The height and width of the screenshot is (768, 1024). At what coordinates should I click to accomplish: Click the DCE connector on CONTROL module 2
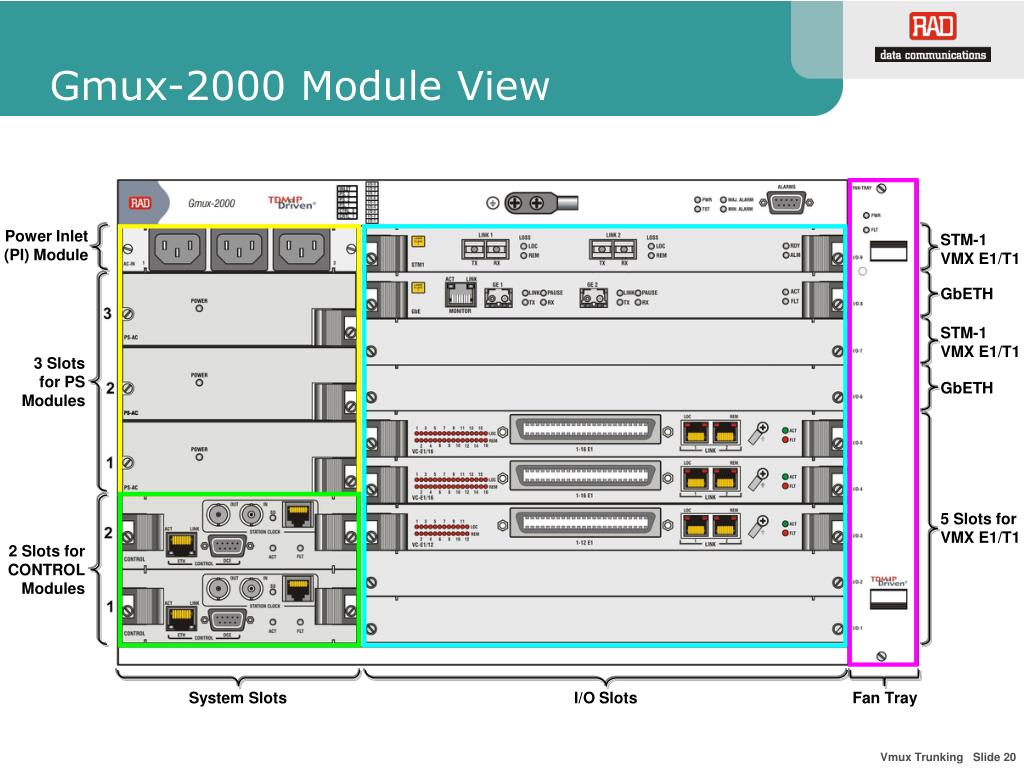(227, 546)
